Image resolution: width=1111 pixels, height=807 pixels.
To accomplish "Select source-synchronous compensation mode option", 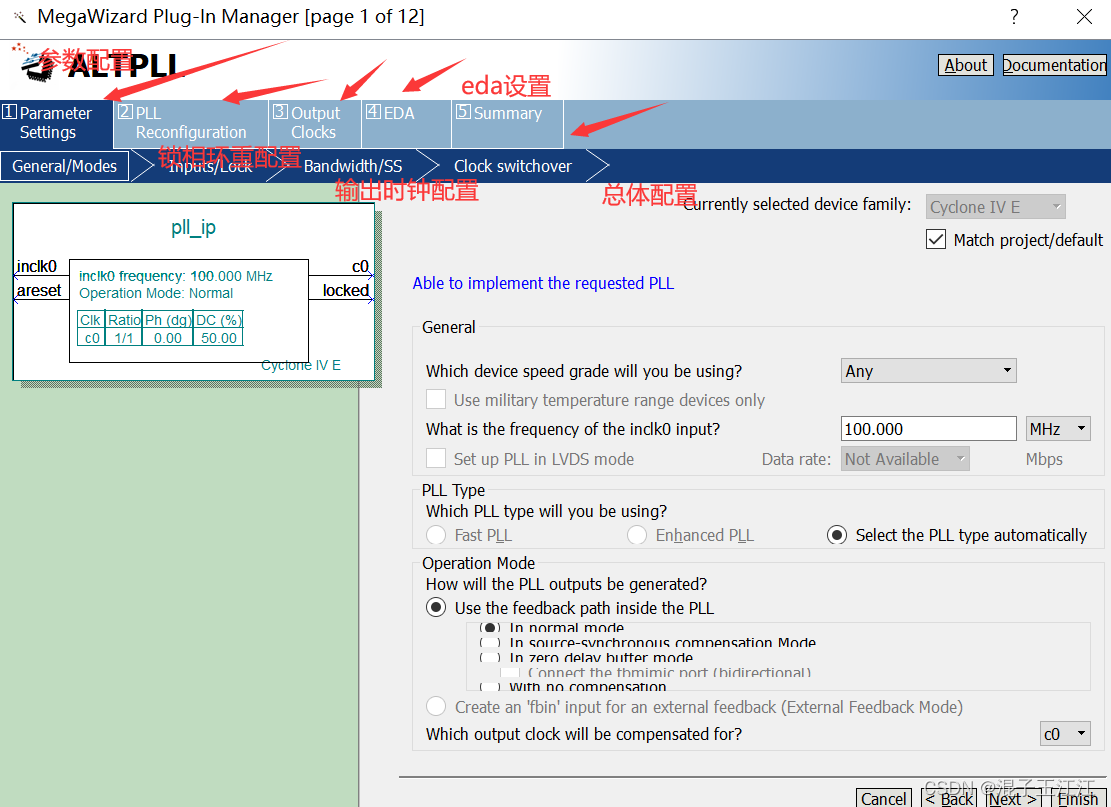I will 490,643.
